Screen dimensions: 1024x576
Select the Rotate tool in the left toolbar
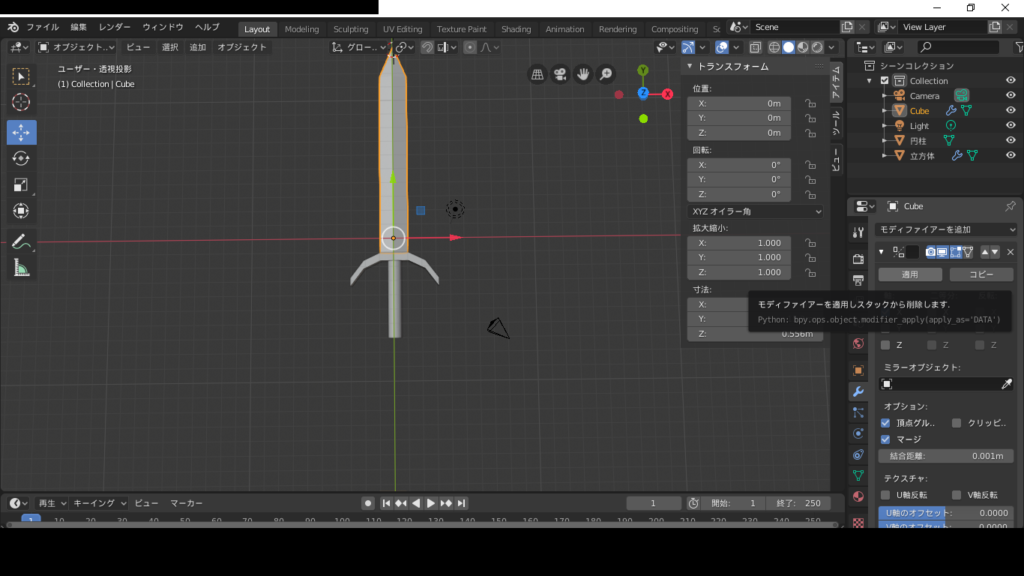21,159
